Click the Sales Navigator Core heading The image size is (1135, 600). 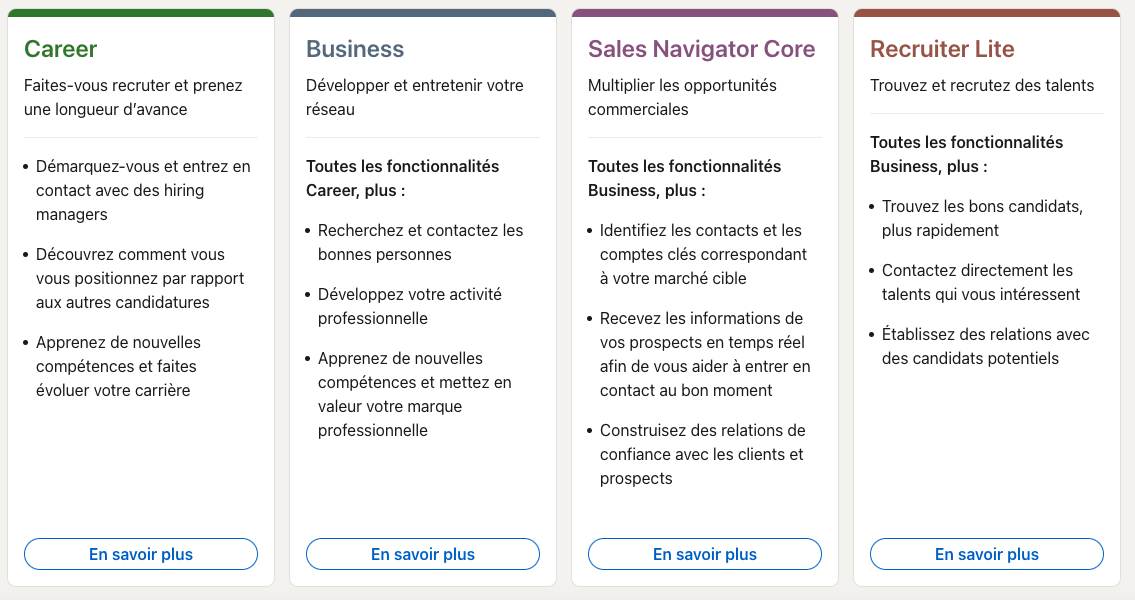tap(701, 49)
